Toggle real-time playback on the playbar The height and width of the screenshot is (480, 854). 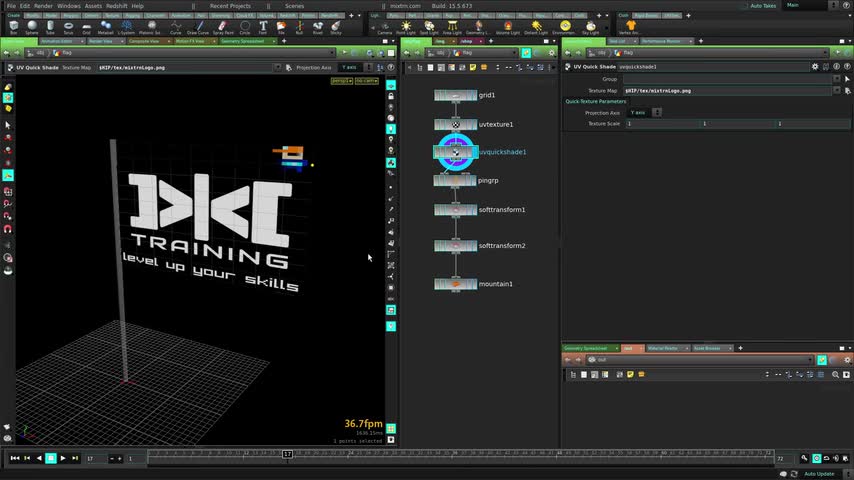pyautogui.click(x=816, y=458)
